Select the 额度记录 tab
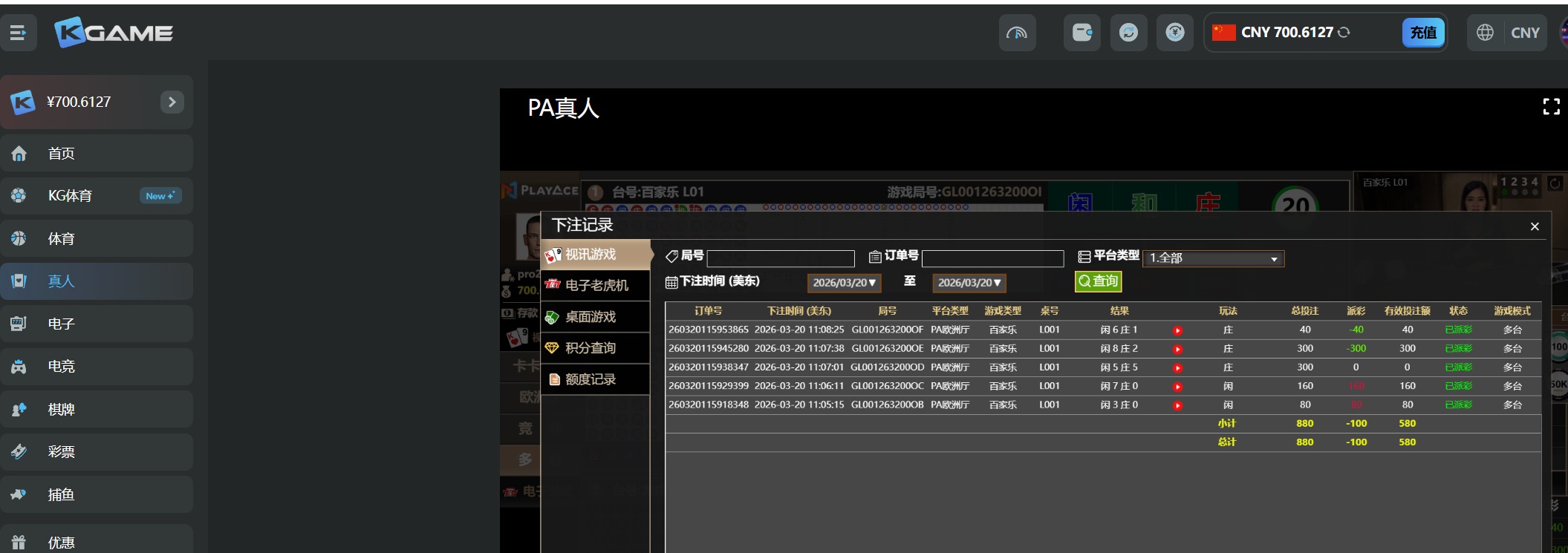 coord(590,379)
